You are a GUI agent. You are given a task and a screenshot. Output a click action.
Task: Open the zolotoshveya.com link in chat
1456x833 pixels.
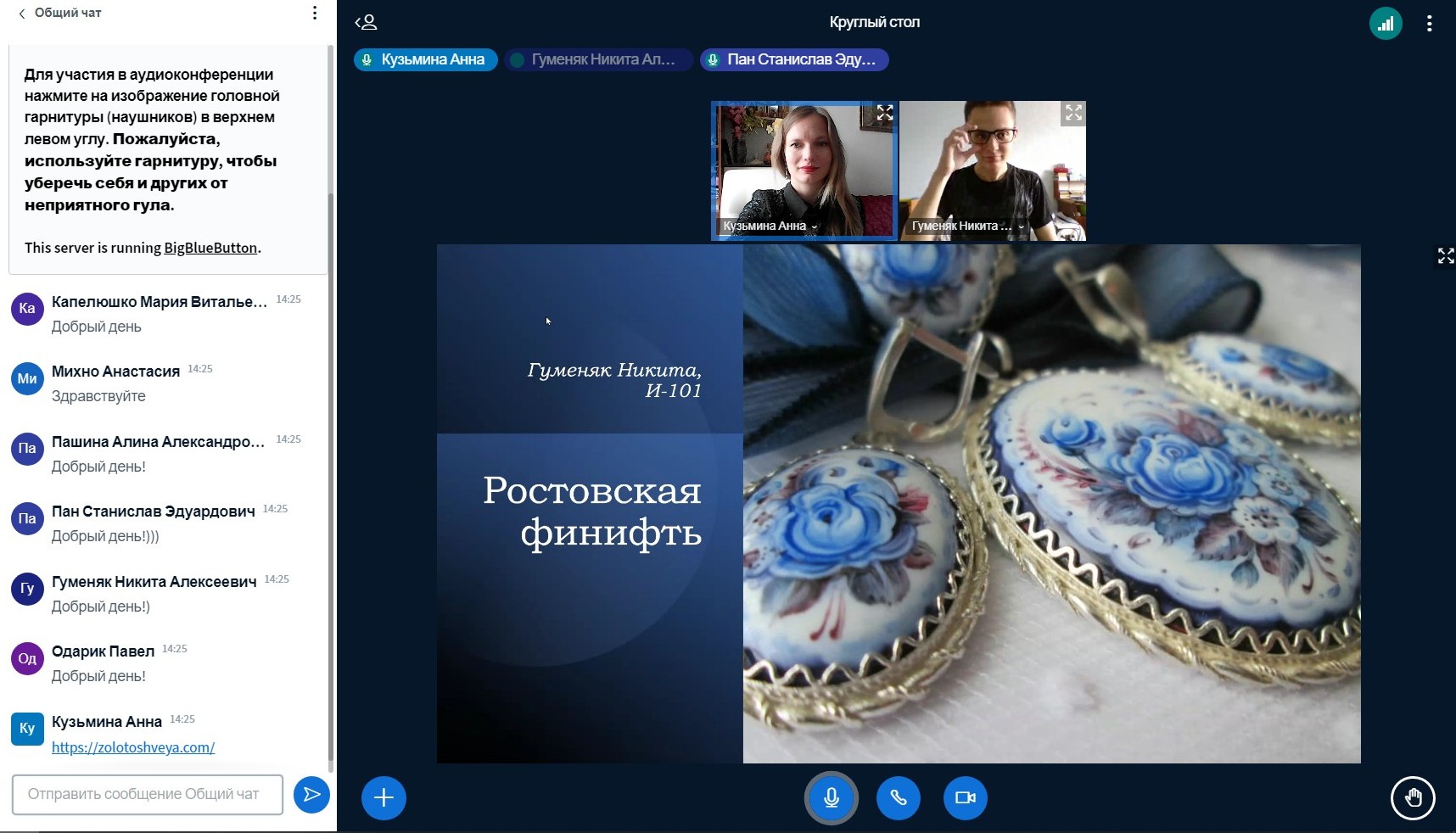click(133, 748)
